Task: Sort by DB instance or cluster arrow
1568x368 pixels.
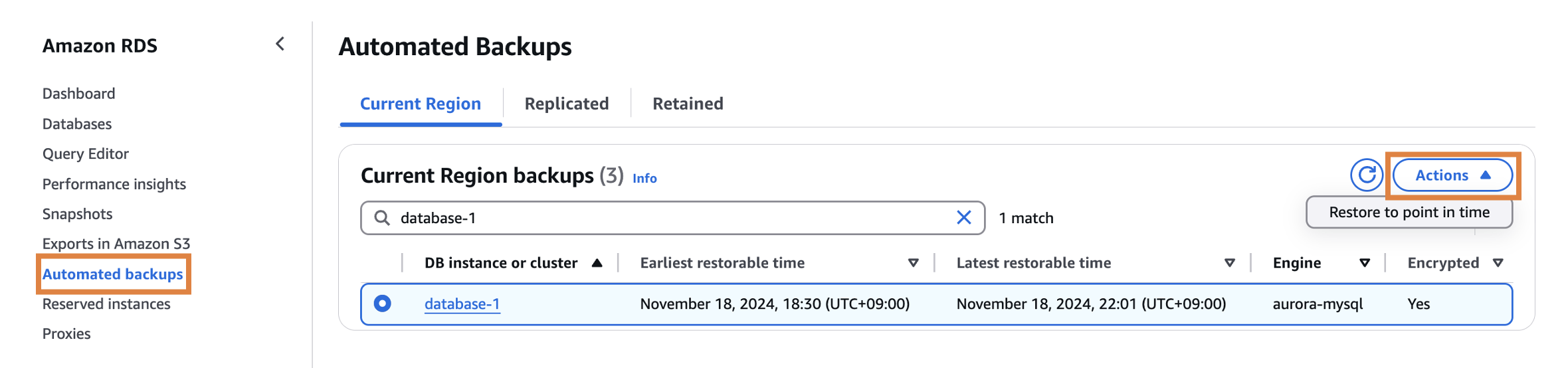Action: pyautogui.click(x=597, y=263)
